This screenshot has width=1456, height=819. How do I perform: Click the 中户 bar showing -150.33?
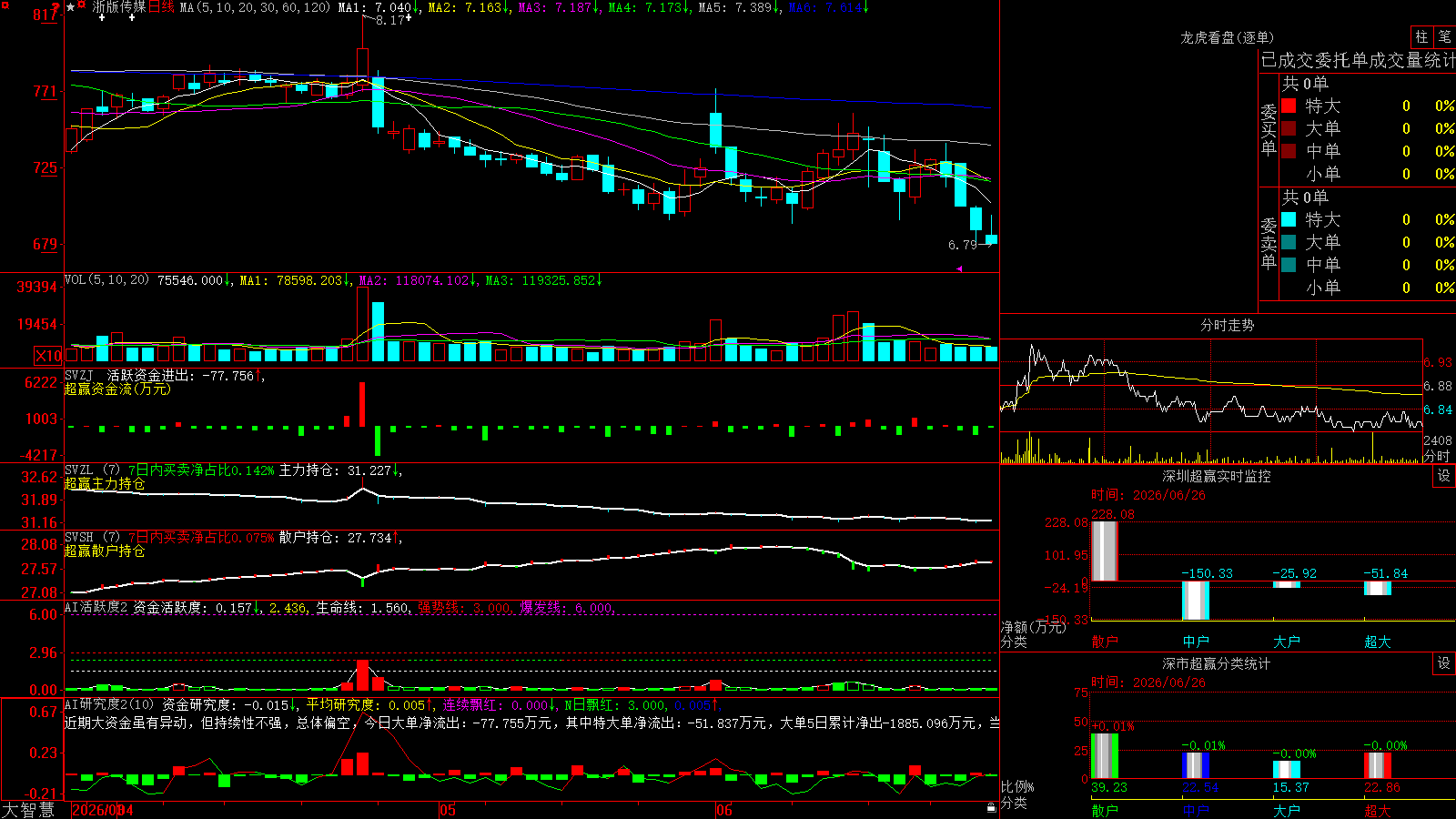pyautogui.click(x=1195, y=601)
